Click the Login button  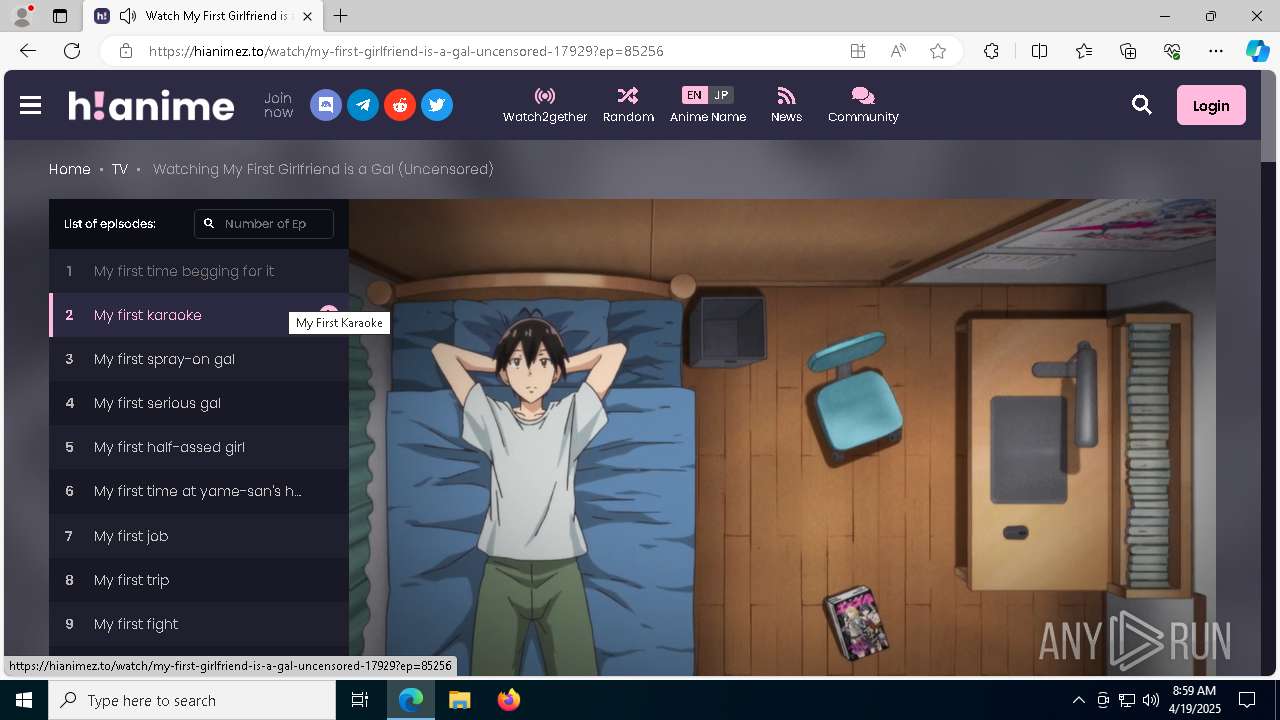click(1211, 105)
